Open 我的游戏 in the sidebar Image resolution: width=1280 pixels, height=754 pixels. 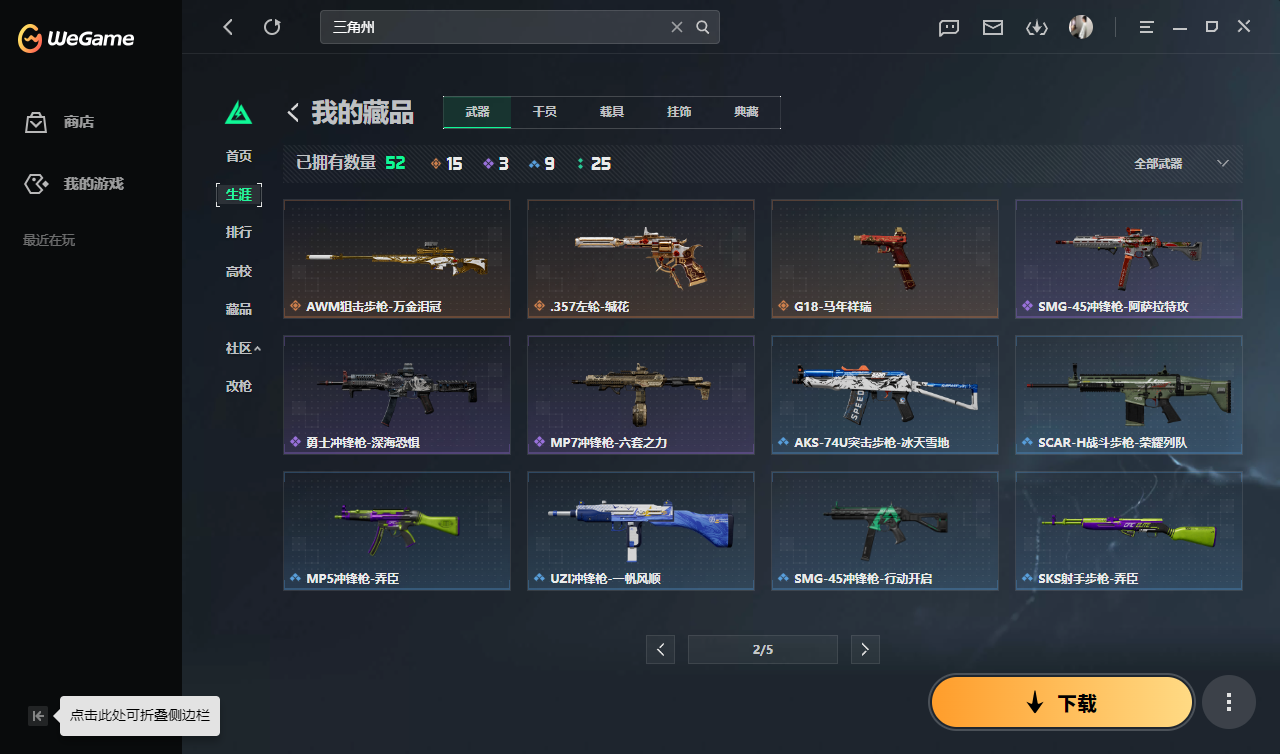click(93, 184)
